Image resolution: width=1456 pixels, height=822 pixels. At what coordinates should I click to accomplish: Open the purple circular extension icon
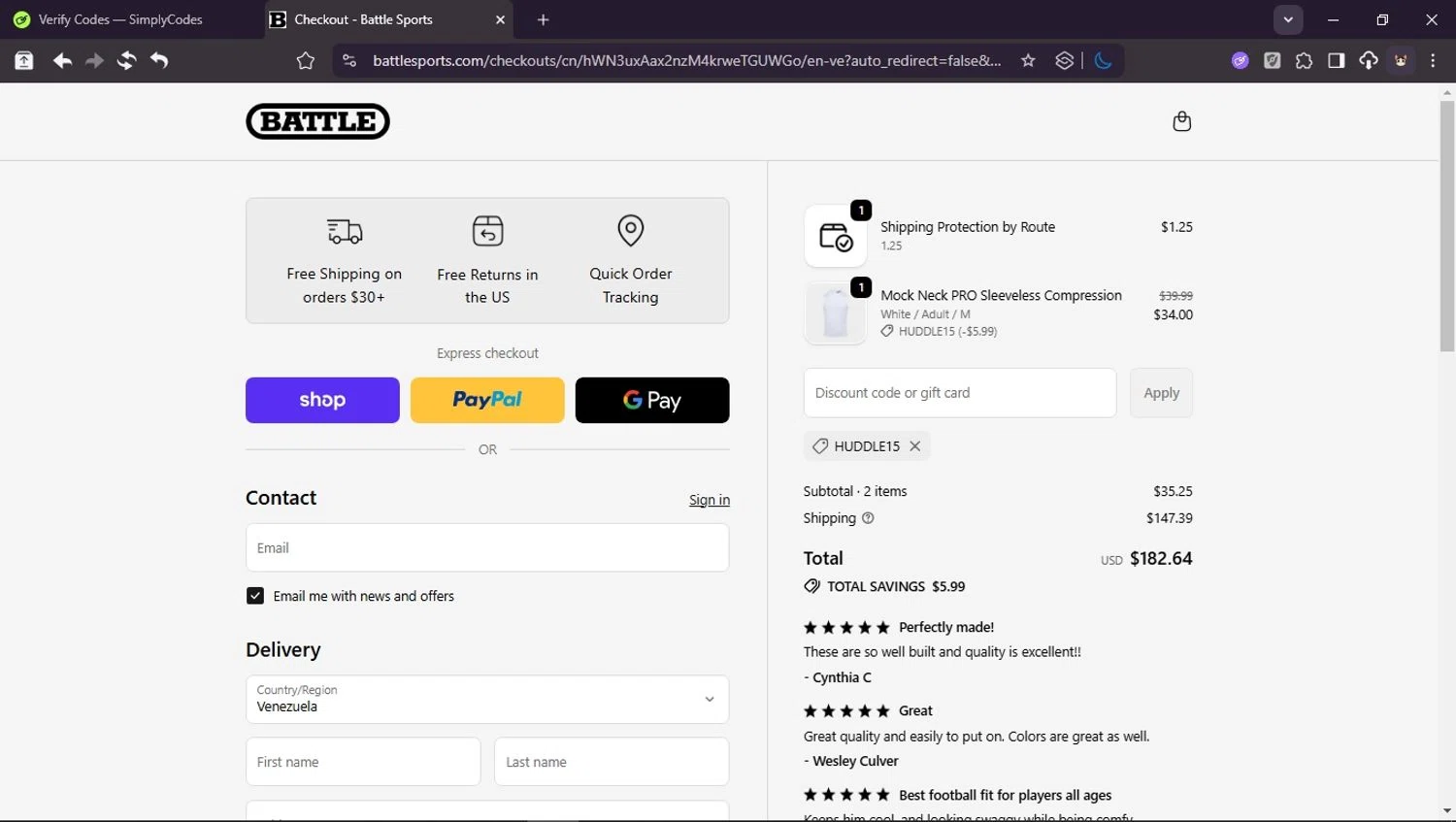click(1241, 61)
